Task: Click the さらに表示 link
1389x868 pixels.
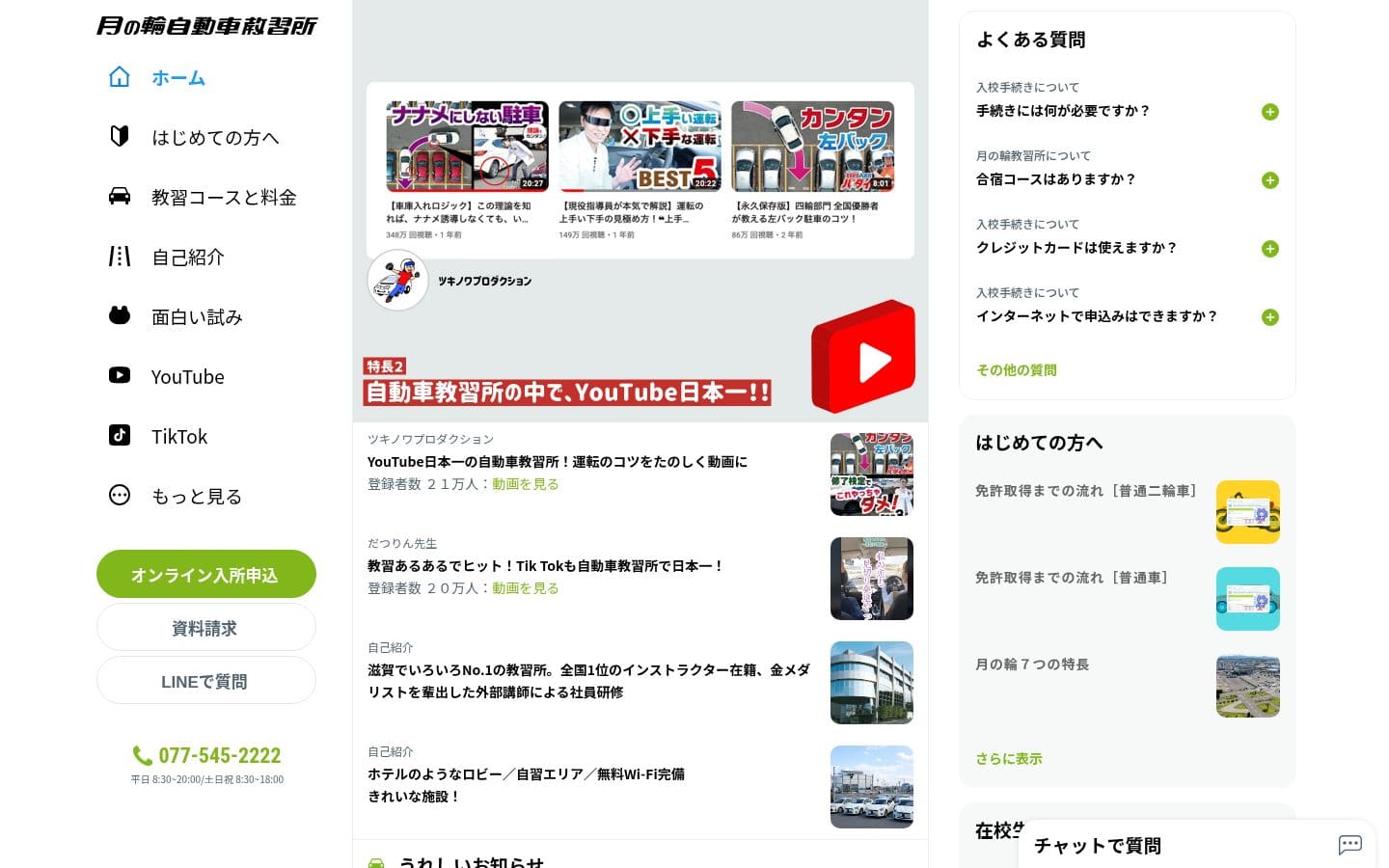Action: click(x=1009, y=759)
